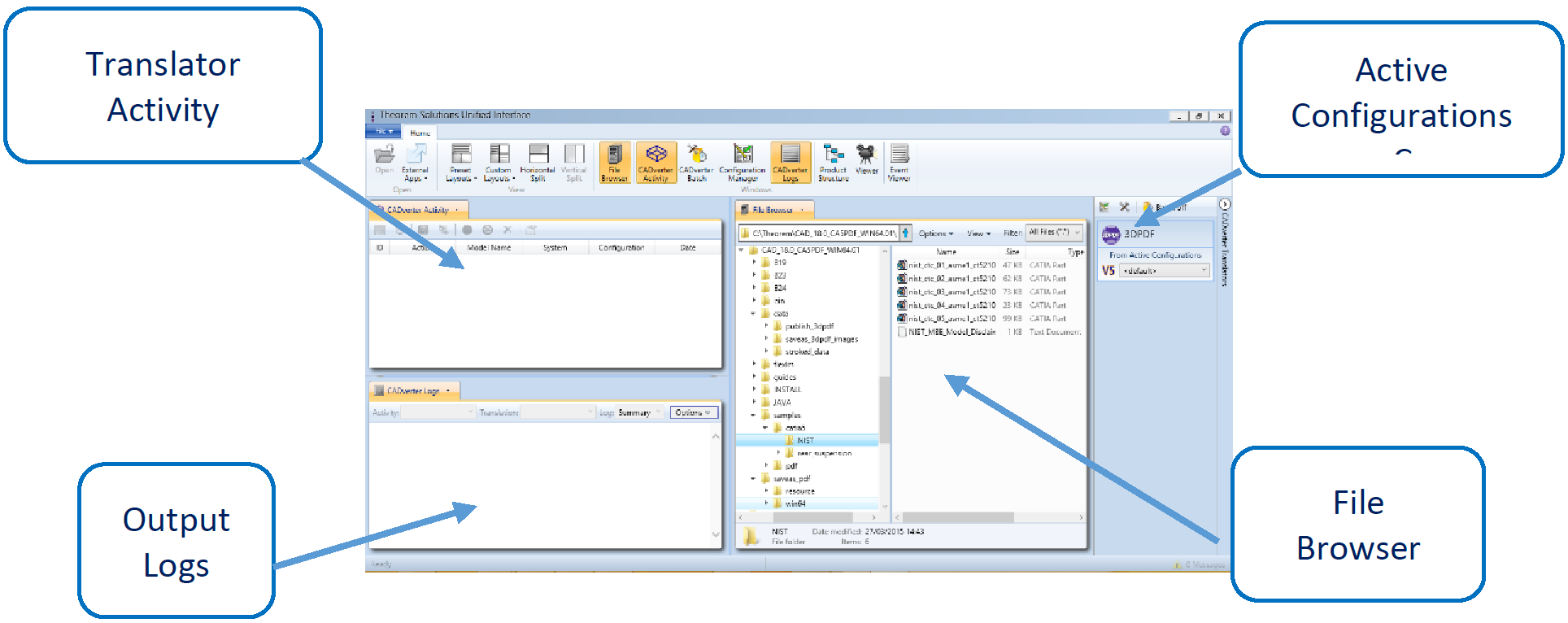This screenshot has width=1568, height=623.
Task: Open the File menu
Action: [x=383, y=132]
